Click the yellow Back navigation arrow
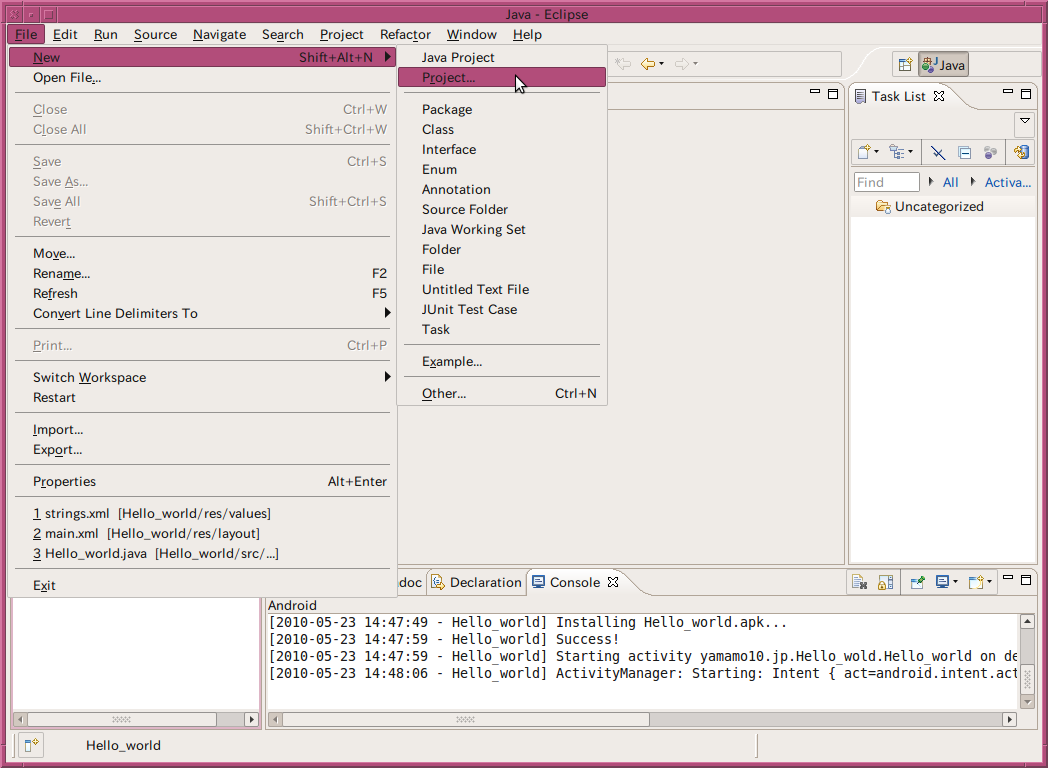This screenshot has width=1048, height=768. click(648, 63)
